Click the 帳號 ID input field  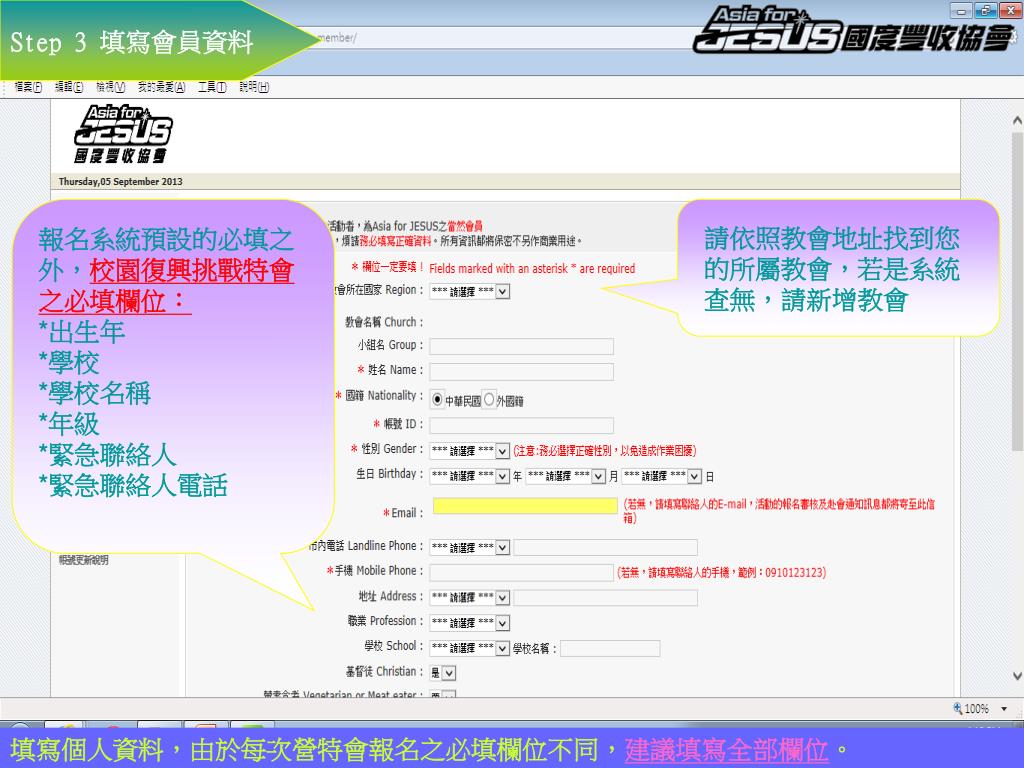pyautogui.click(x=521, y=426)
